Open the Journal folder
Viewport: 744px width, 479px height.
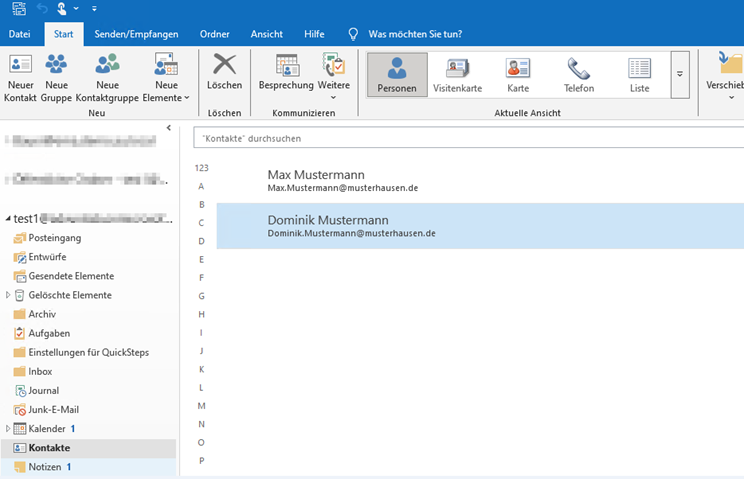[x=43, y=390]
